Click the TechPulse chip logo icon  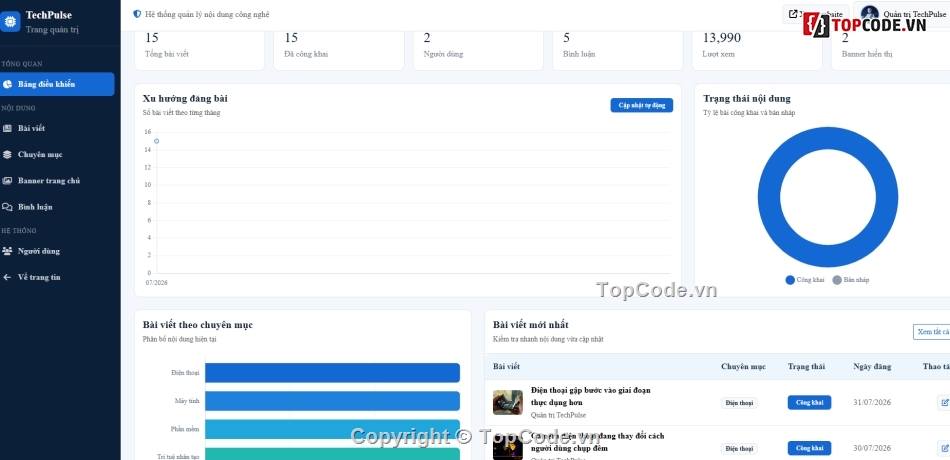click(9, 22)
